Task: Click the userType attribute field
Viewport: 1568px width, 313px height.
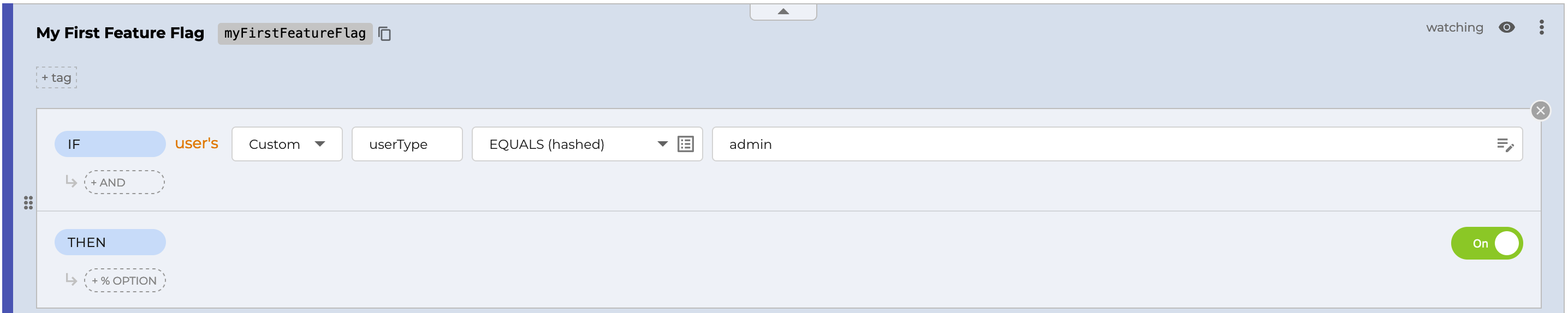Action: (x=407, y=144)
